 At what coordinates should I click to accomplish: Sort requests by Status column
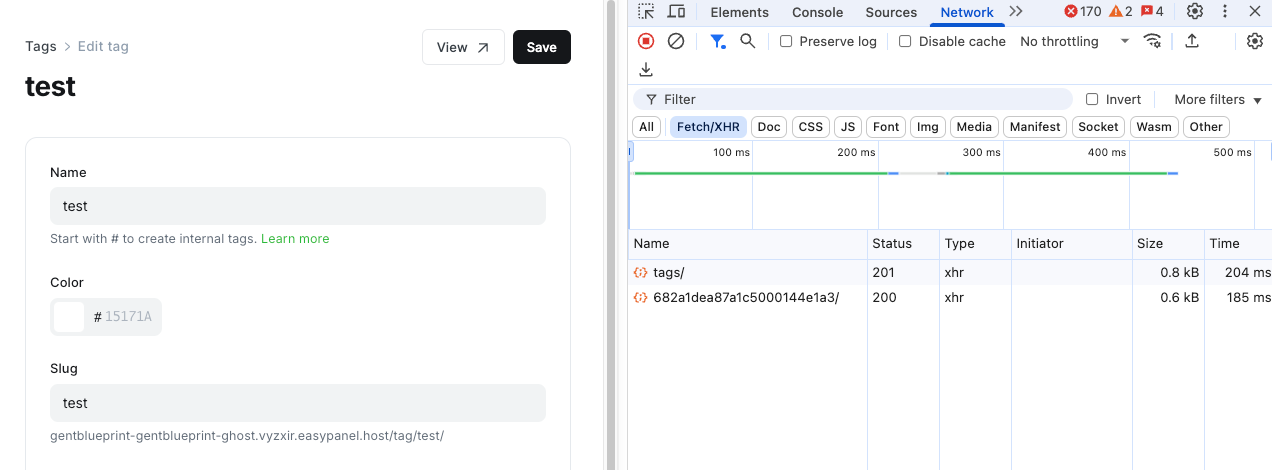pos(904,244)
